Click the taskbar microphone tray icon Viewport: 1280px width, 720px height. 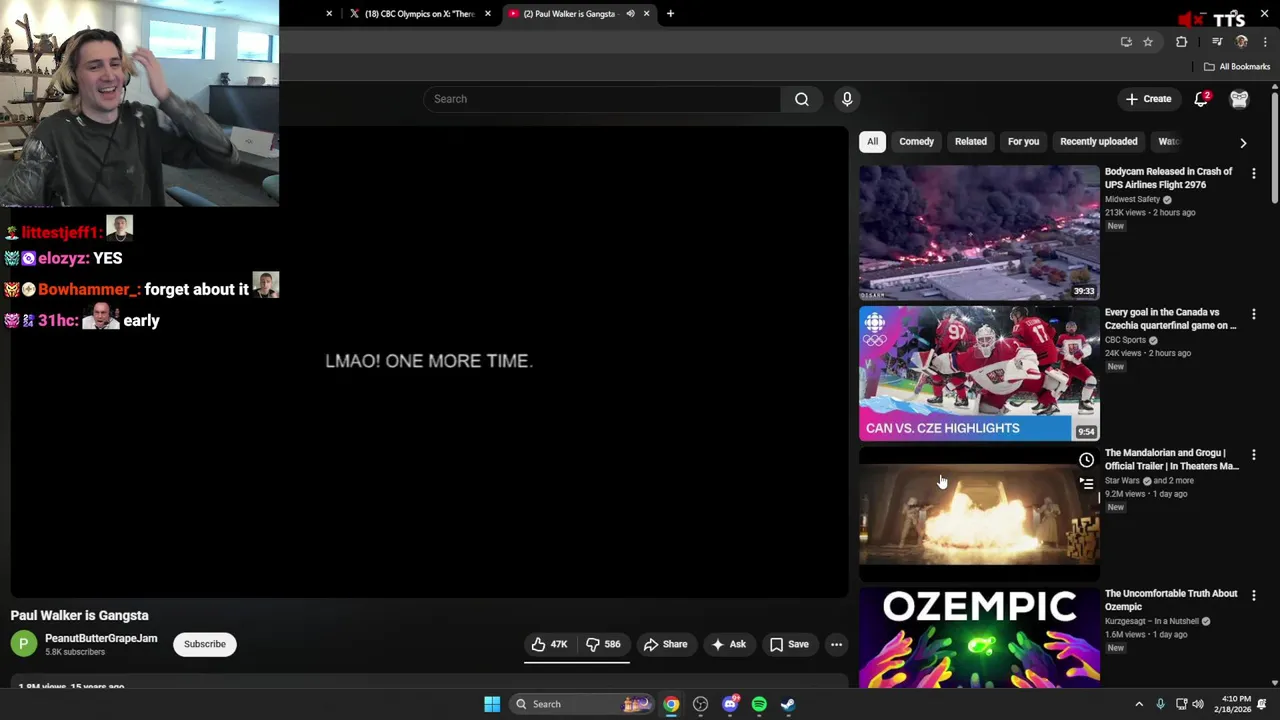point(1160,704)
